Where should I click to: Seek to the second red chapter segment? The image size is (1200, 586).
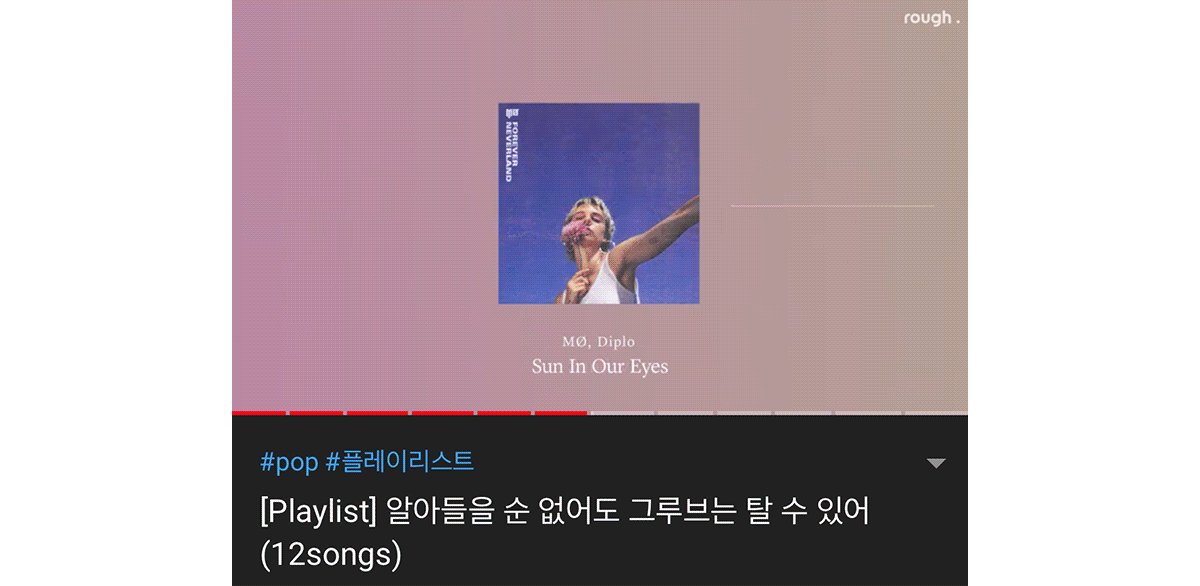(317, 412)
